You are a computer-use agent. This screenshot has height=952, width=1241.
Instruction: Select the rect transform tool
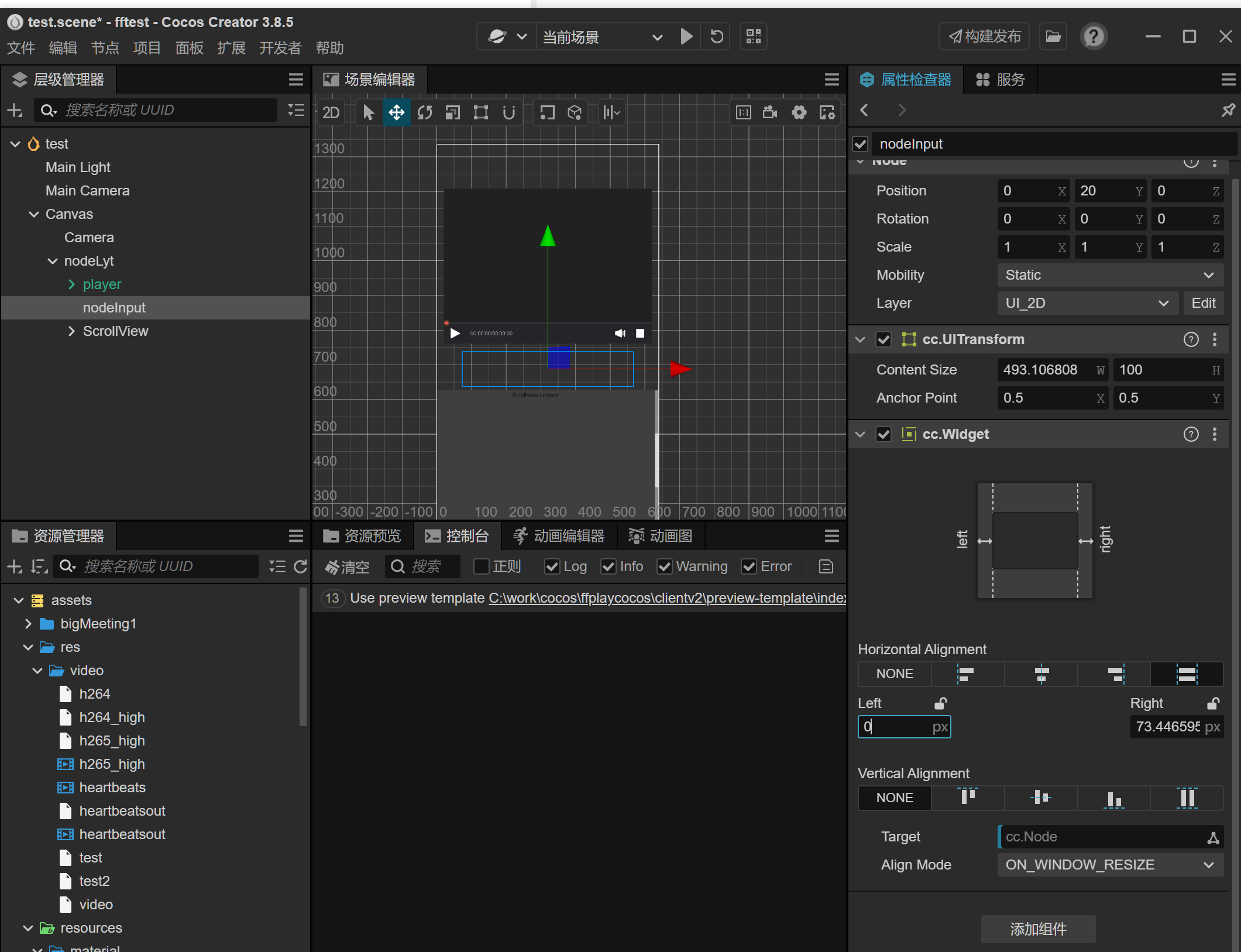click(x=481, y=112)
